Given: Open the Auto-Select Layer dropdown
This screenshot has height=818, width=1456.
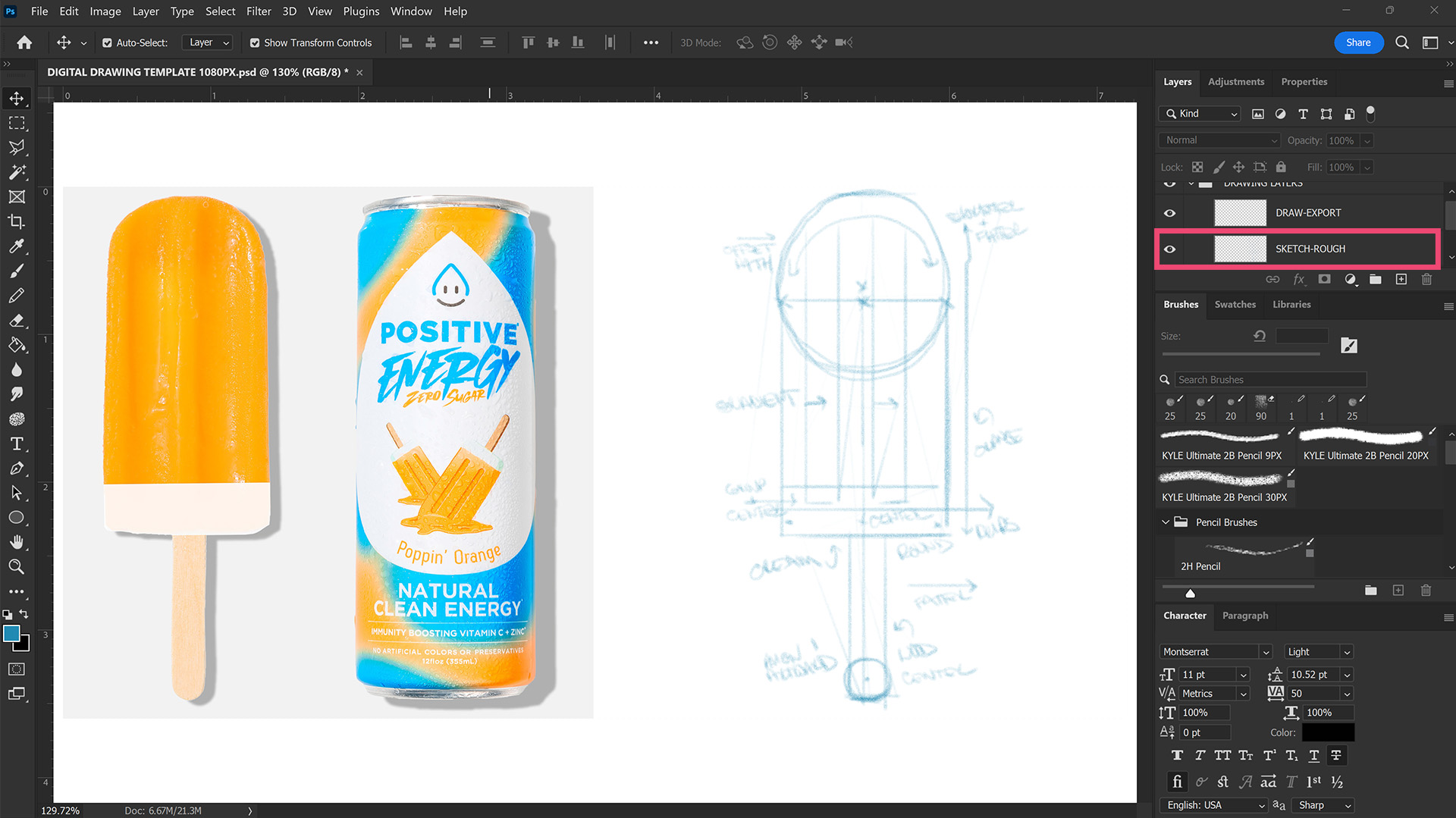Looking at the screenshot, I should coord(208,42).
